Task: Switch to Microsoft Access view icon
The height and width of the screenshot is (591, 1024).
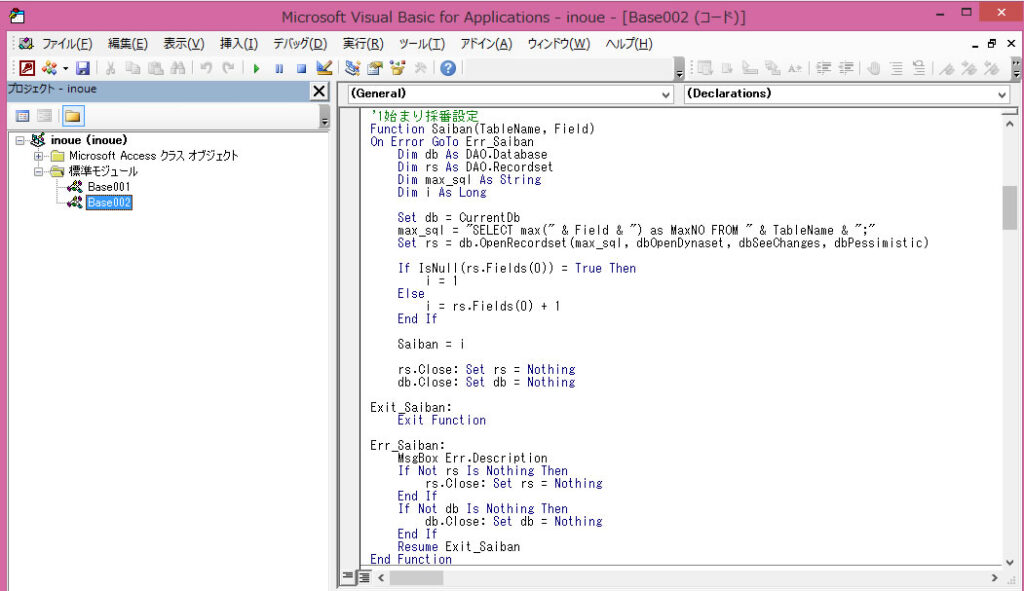Action: click(x=27, y=68)
